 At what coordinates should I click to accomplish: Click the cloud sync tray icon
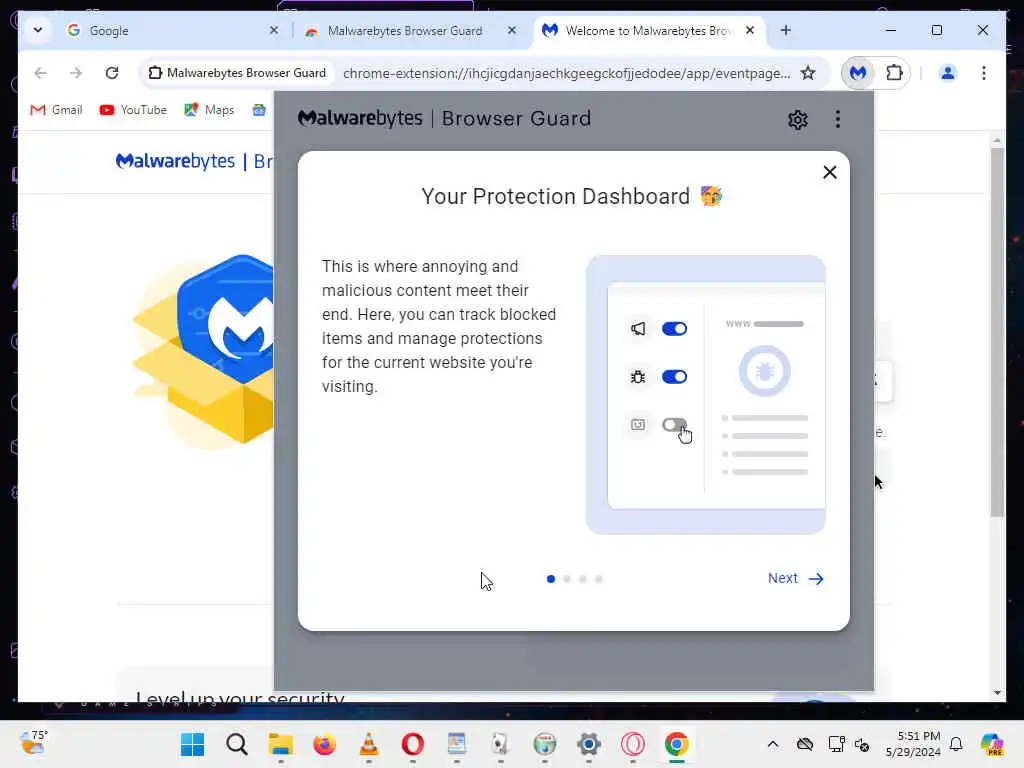805,744
